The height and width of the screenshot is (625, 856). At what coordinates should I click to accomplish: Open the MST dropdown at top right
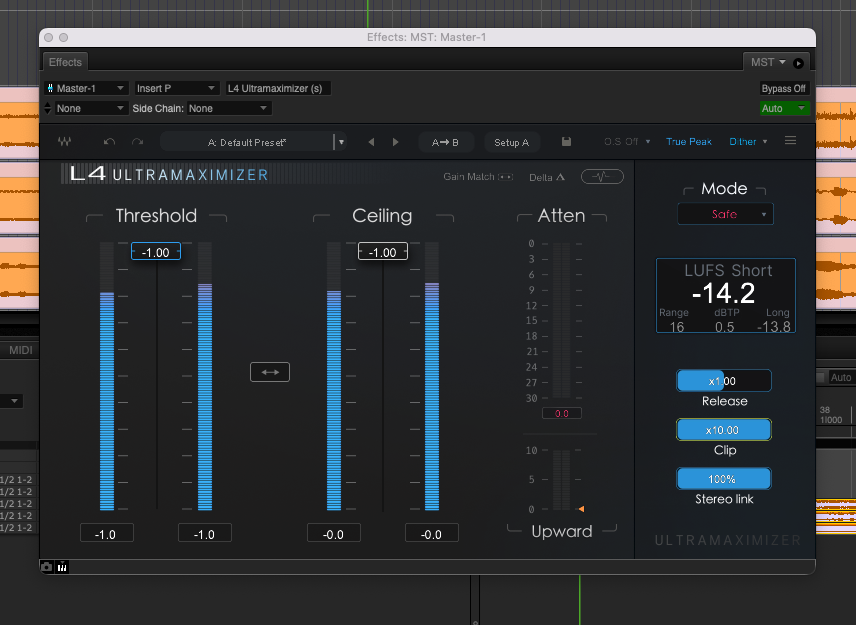coord(768,62)
